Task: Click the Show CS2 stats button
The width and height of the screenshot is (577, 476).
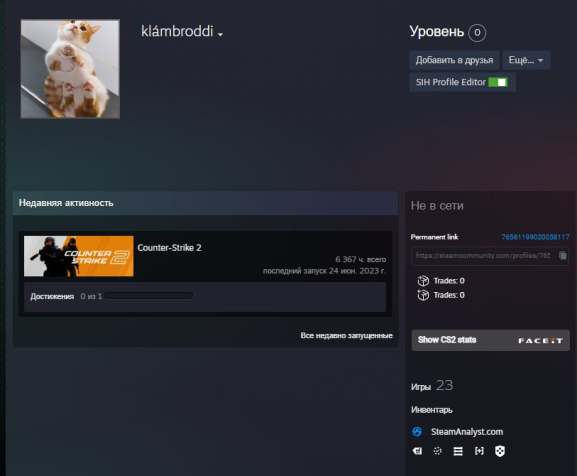Action: [491, 340]
